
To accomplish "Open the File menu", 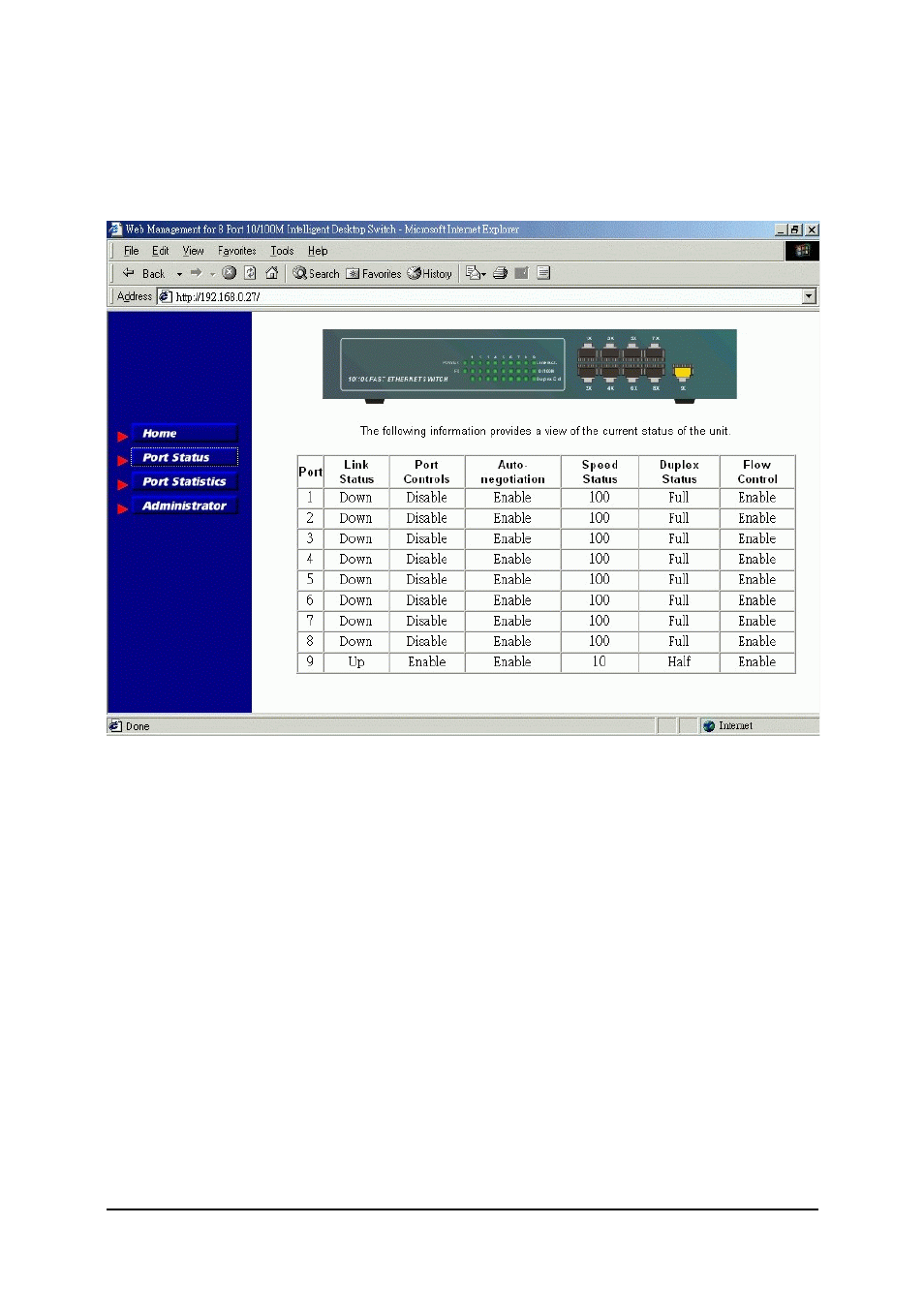I will click(x=131, y=251).
